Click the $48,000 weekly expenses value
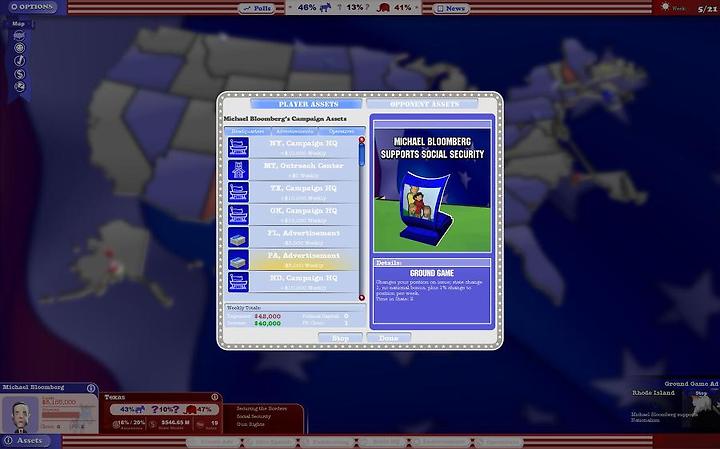This screenshot has width=720, height=449. coord(267,316)
